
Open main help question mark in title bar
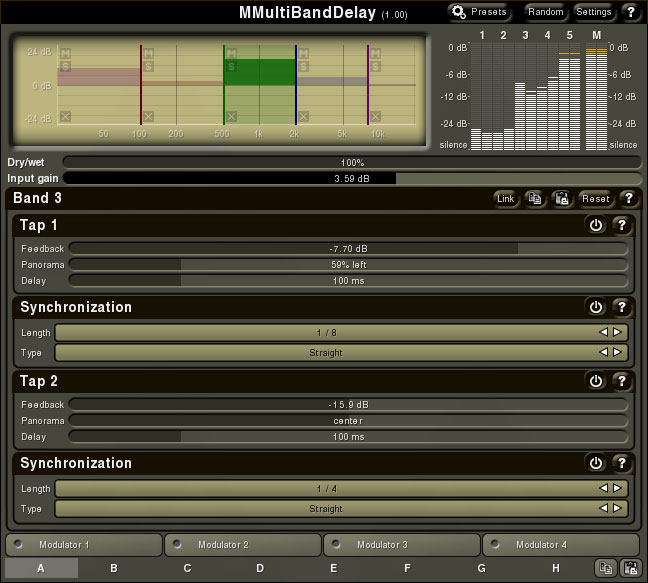coord(631,12)
